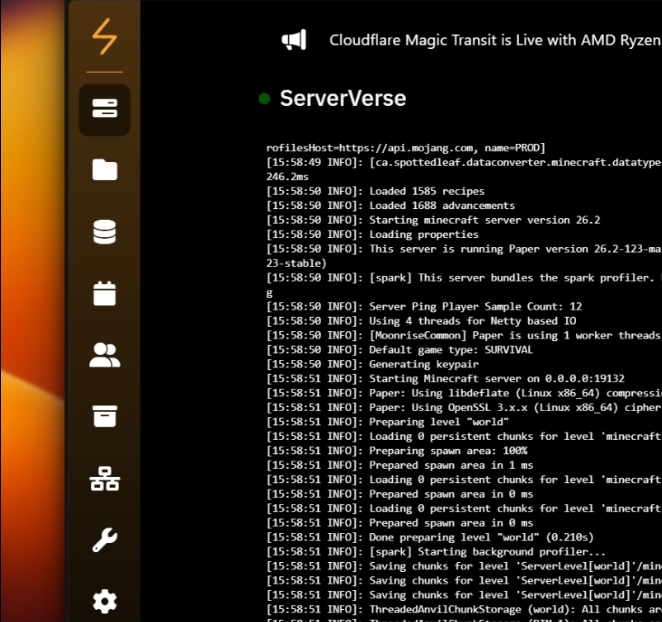662x622 pixels.
Task: Open the settings gear icon
Action: click(105, 601)
